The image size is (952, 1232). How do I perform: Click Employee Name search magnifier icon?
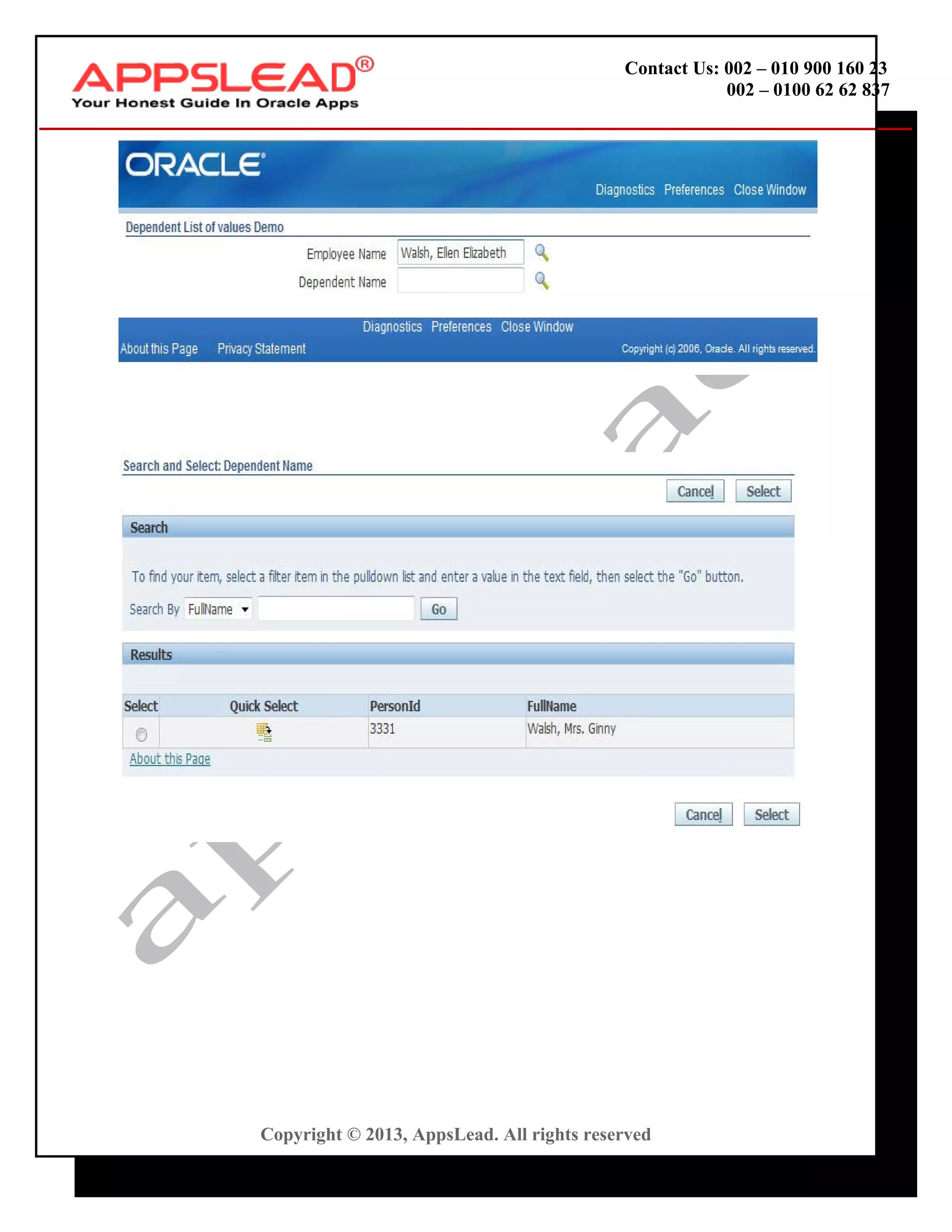(542, 253)
